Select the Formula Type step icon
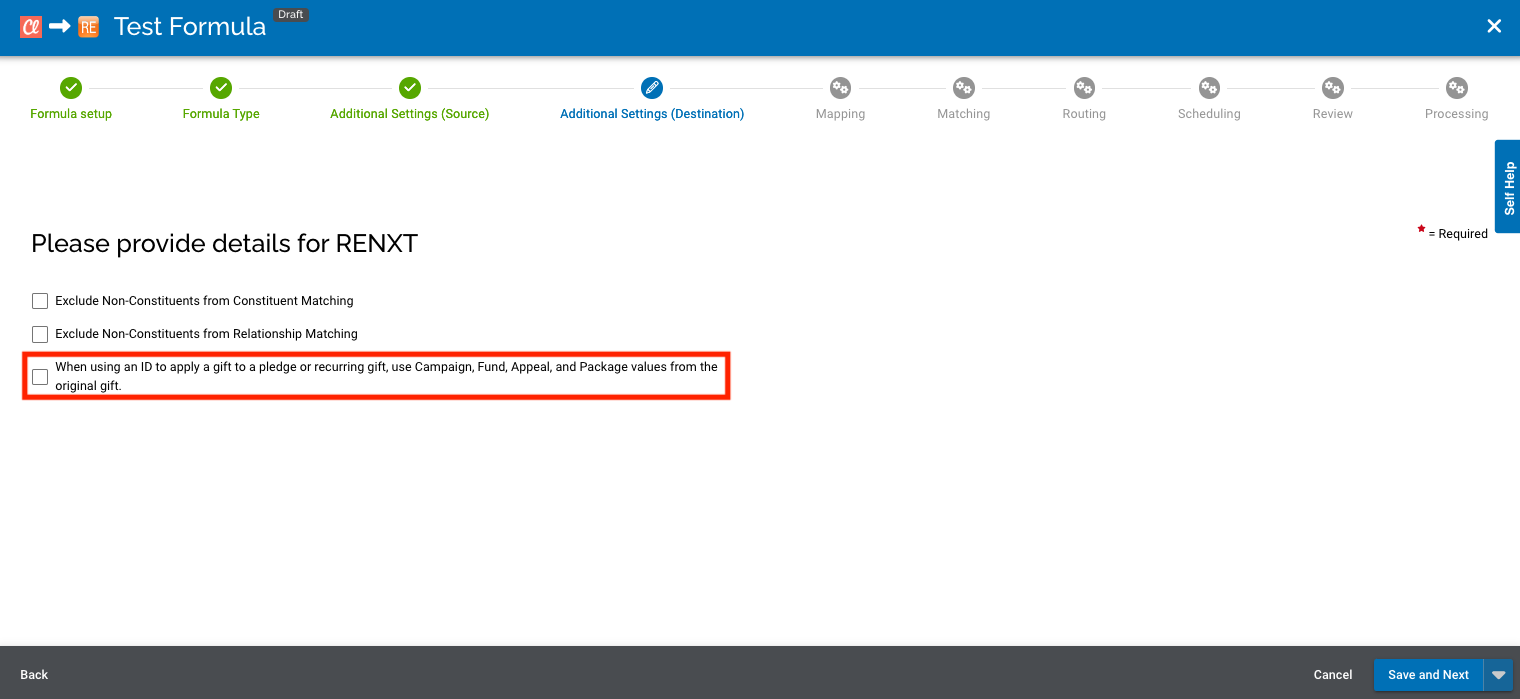The width and height of the screenshot is (1520, 699). [220, 88]
